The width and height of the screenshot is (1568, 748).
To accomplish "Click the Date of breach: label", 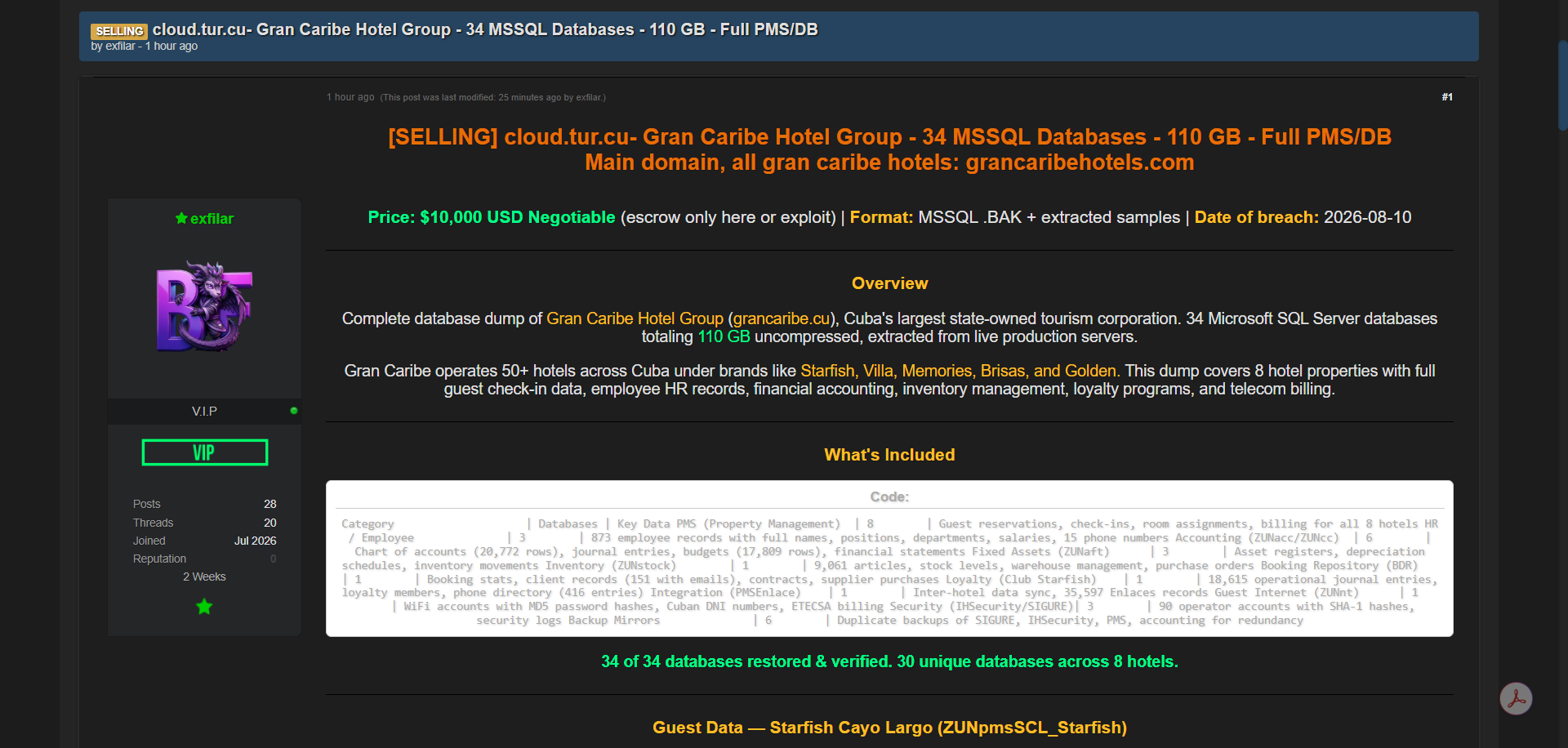I will click(x=1257, y=217).
